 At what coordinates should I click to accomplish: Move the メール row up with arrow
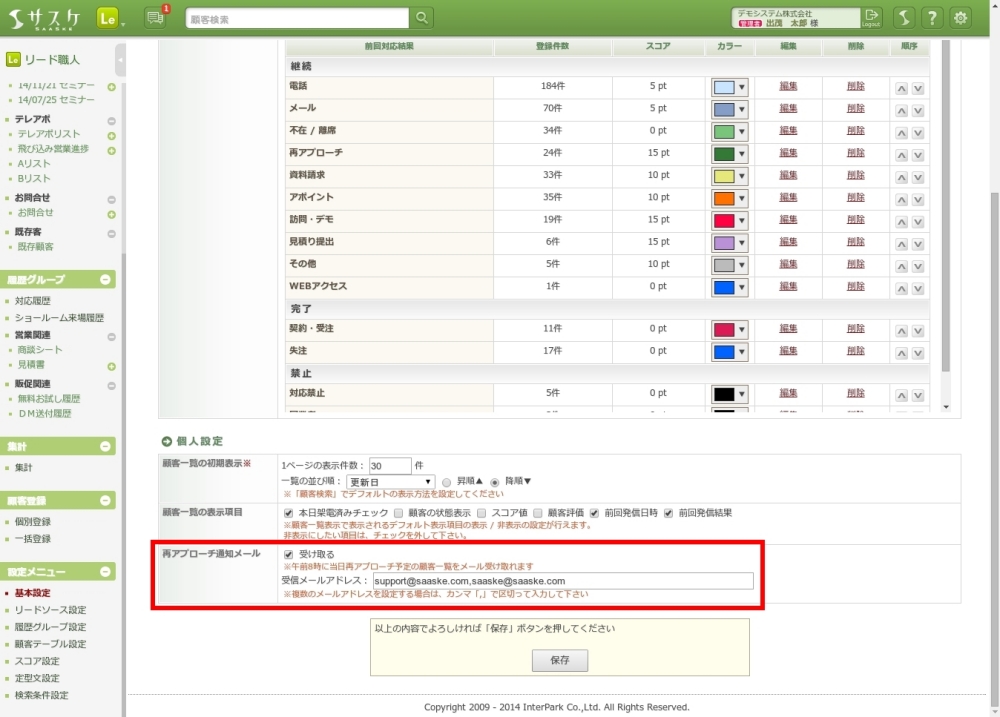point(901,109)
